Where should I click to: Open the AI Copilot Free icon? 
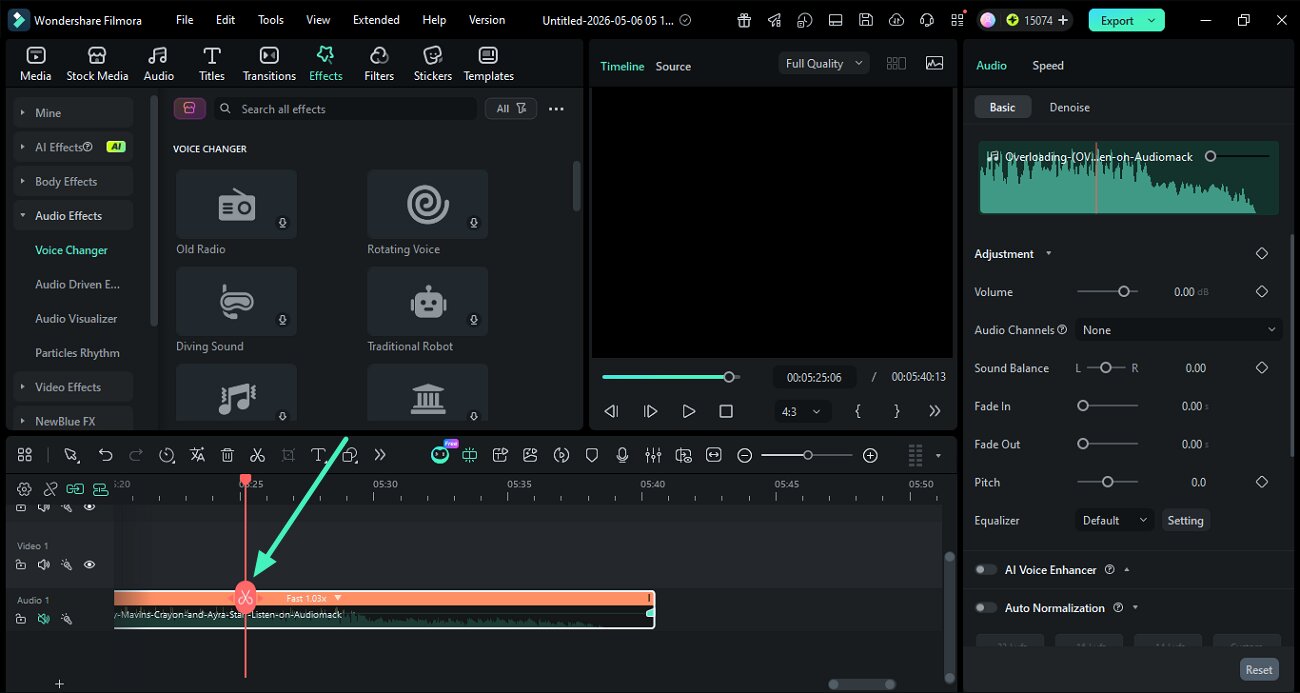pos(441,454)
